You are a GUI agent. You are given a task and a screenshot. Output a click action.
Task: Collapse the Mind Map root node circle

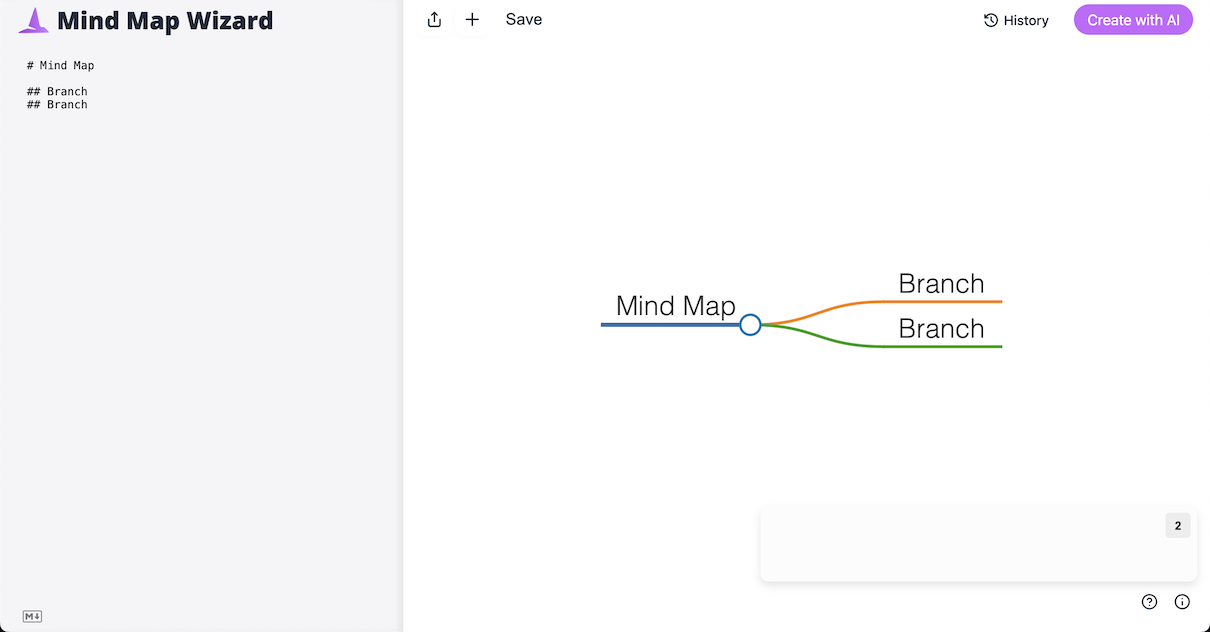pos(750,325)
